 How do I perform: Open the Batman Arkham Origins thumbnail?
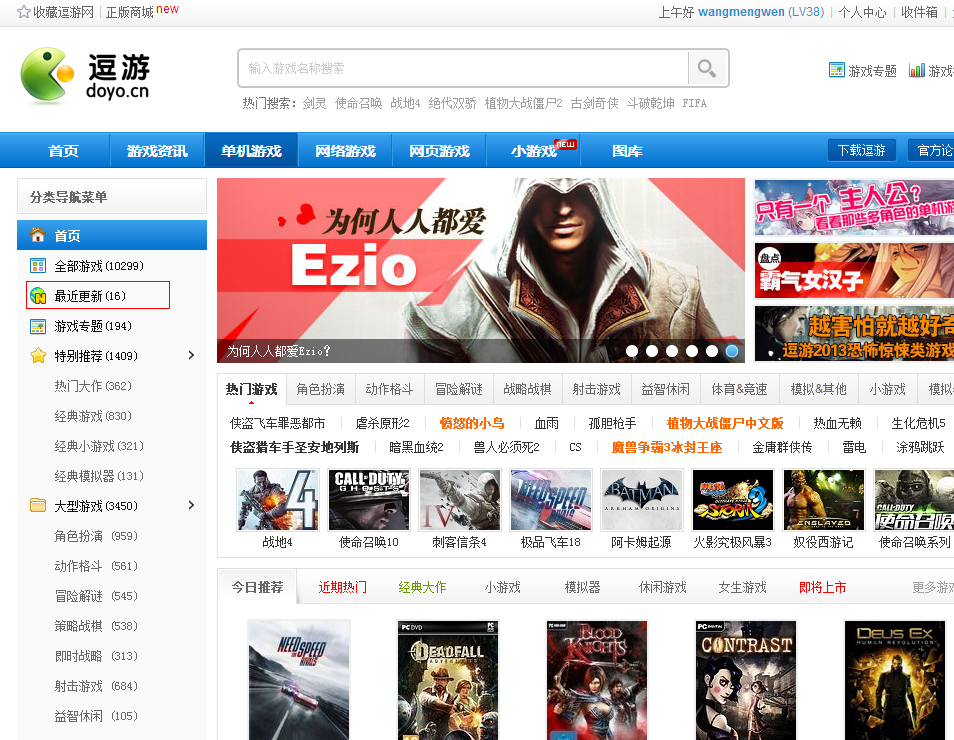[641, 500]
